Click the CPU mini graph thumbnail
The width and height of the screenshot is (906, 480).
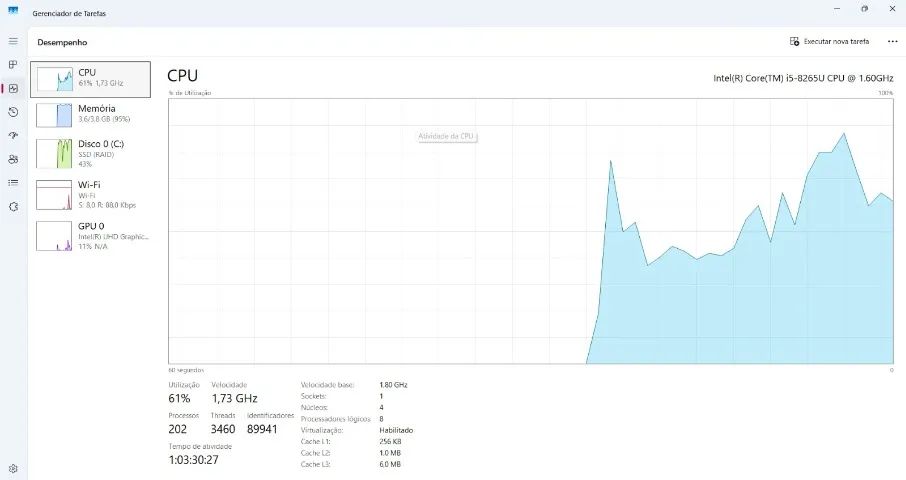54,79
